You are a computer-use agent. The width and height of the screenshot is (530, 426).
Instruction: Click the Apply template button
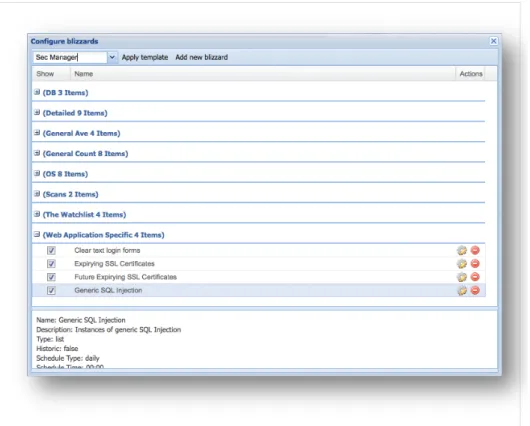click(145, 57)
